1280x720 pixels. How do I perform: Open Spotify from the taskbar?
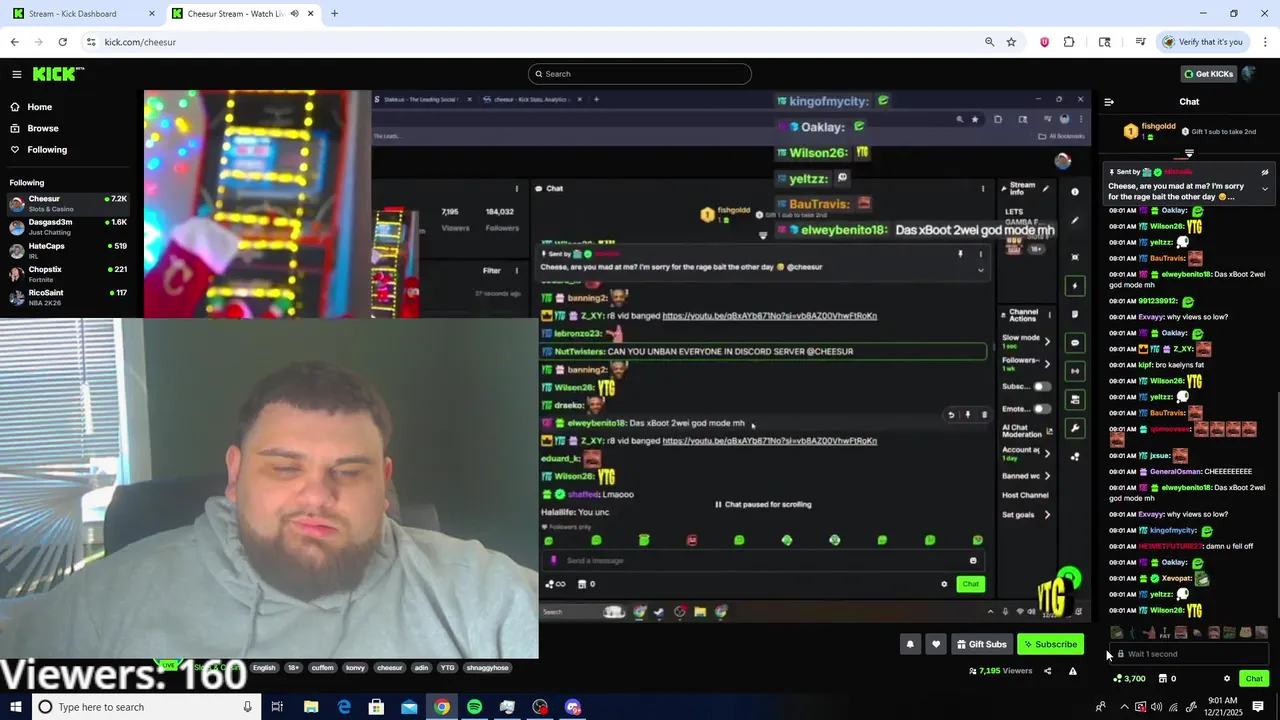[474, 707]
